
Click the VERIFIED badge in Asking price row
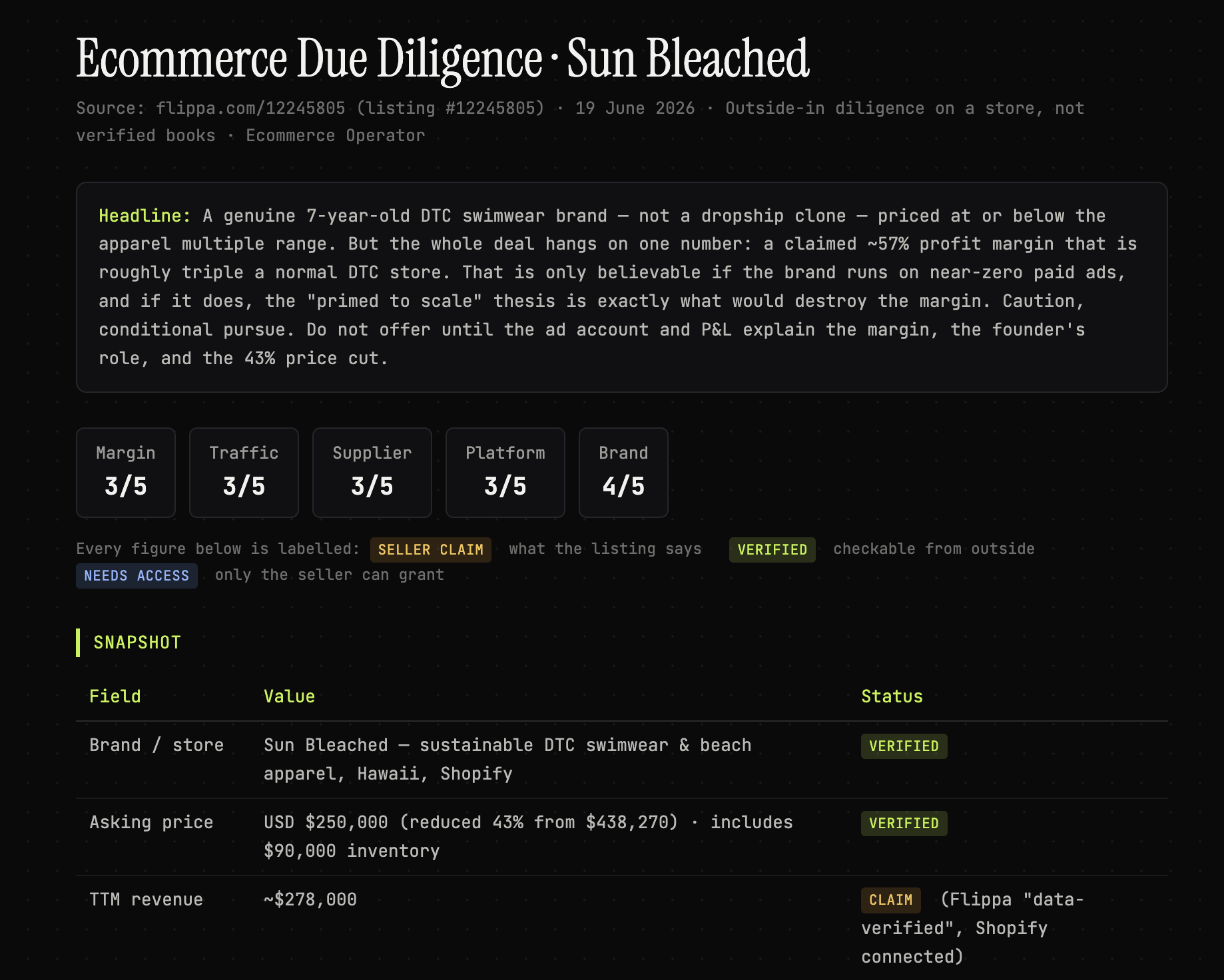click(x=904, y=824)
